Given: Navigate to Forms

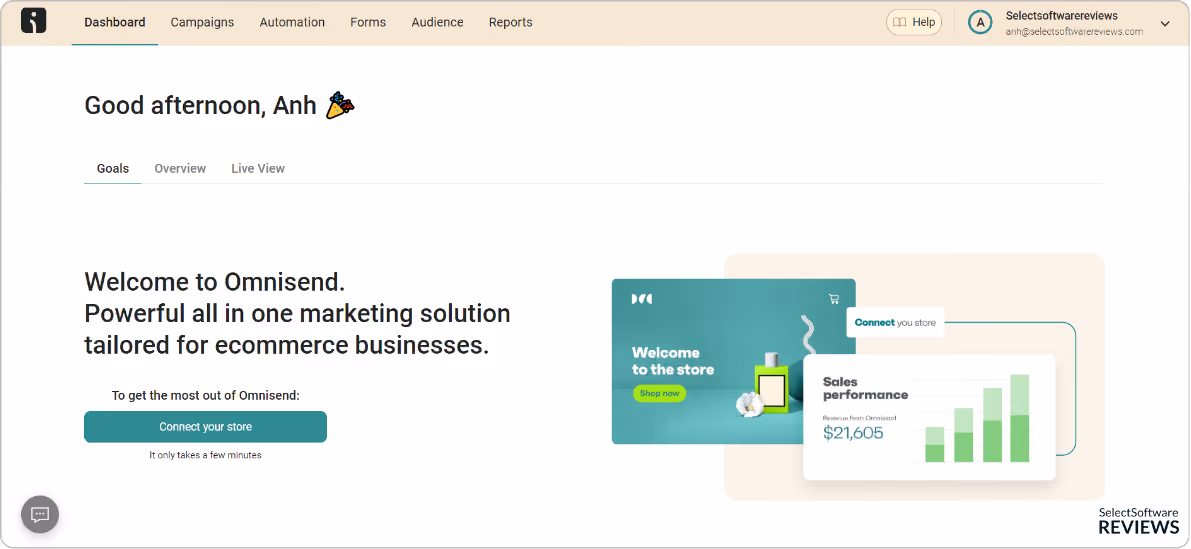Looking at the screenshot, I should click(x=368, y=23).
